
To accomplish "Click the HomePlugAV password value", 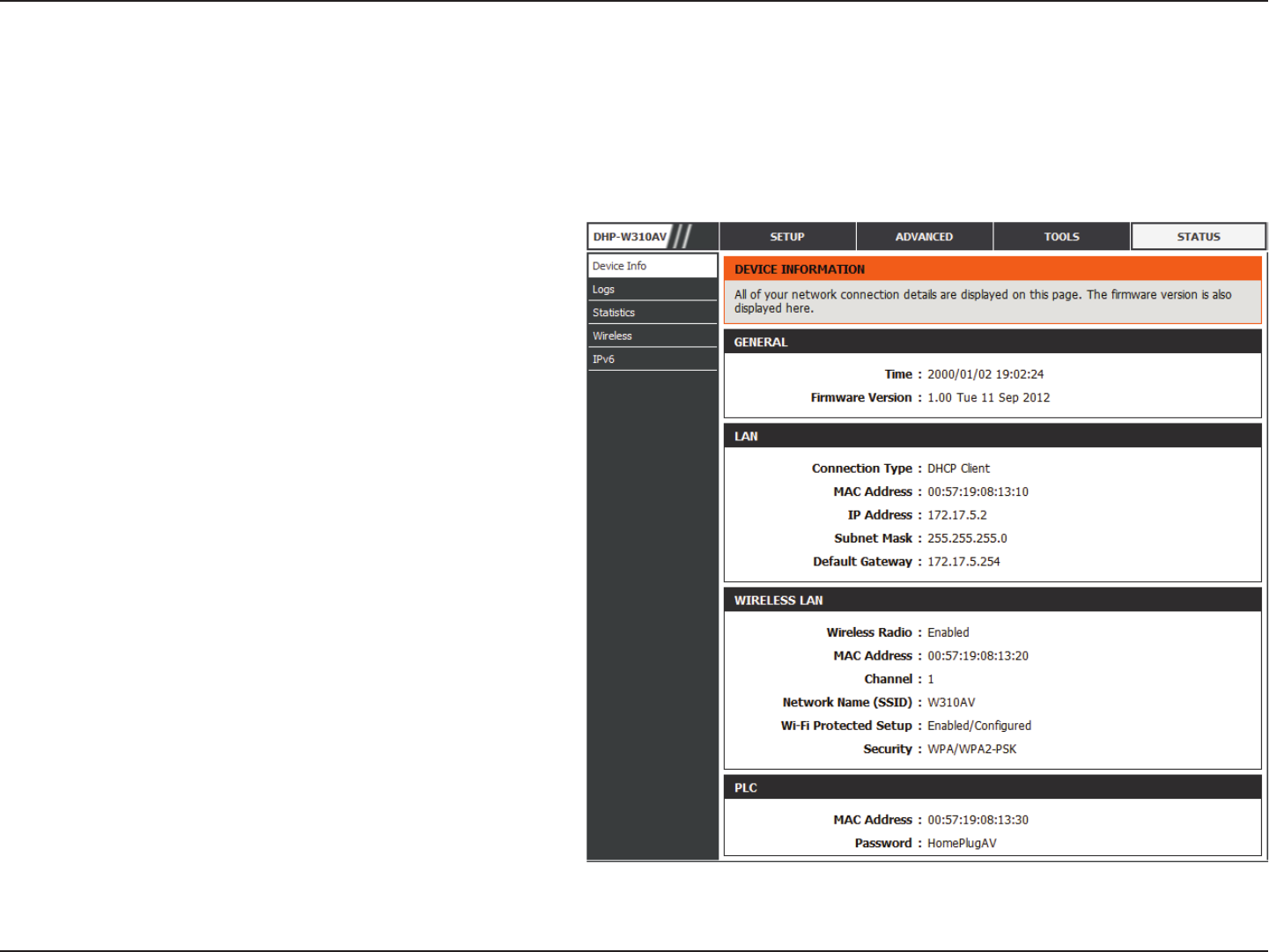I will pos(962,844).
